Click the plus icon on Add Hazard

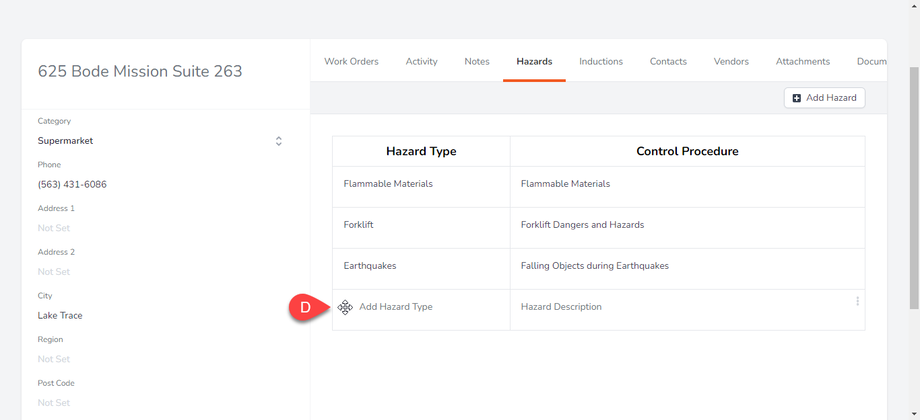(x=797, y=98)
